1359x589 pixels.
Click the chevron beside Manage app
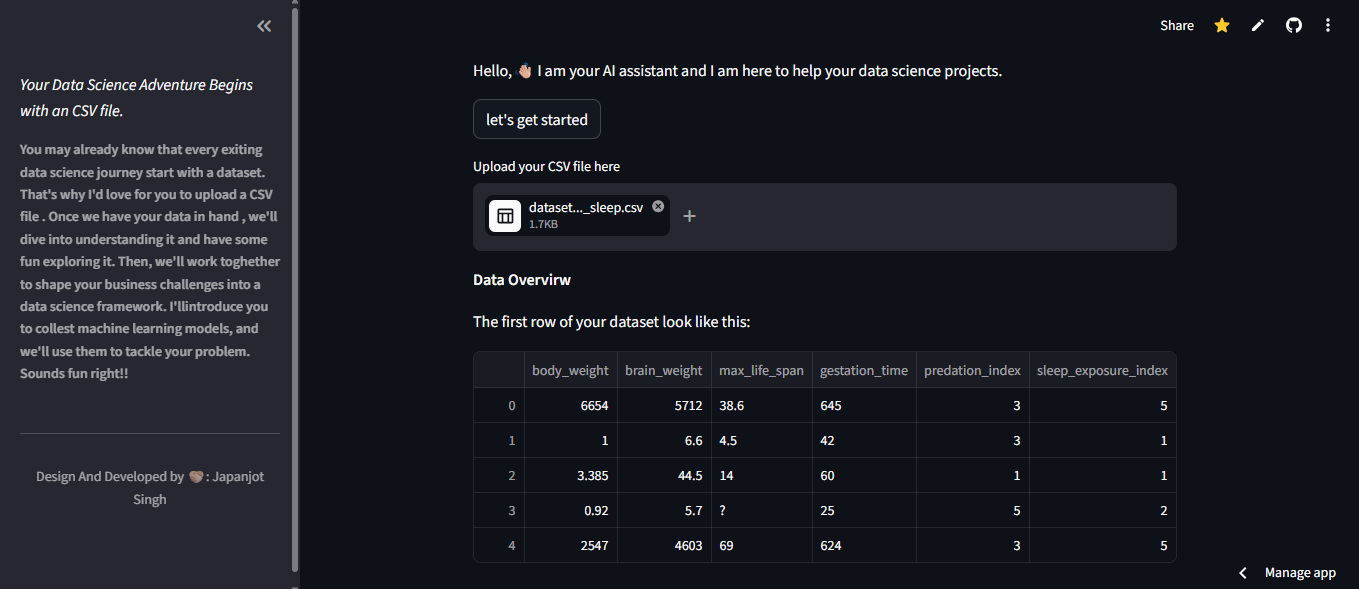(1243, 573)
